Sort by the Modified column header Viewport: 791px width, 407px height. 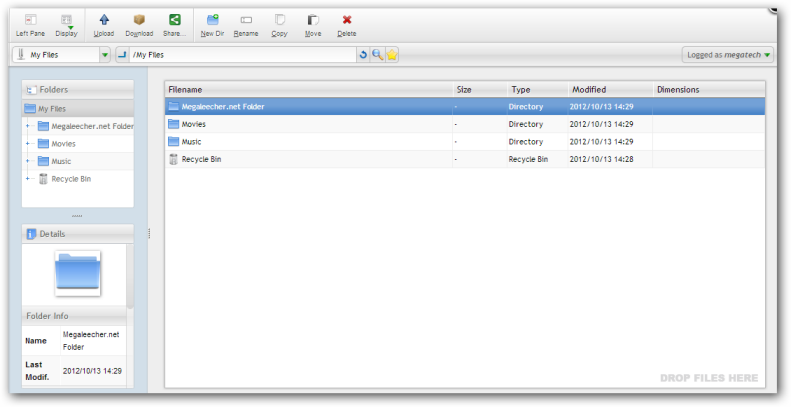point(610,90)
